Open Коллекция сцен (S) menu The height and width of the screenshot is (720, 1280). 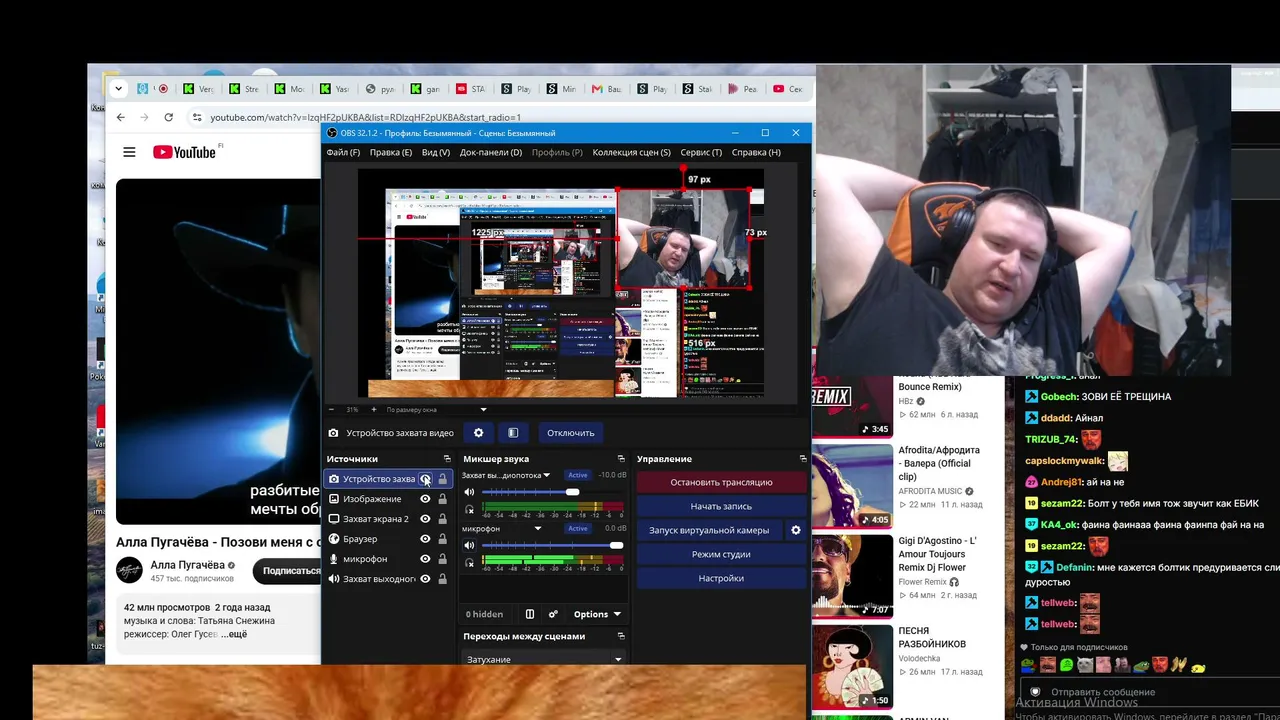(632, 152)
